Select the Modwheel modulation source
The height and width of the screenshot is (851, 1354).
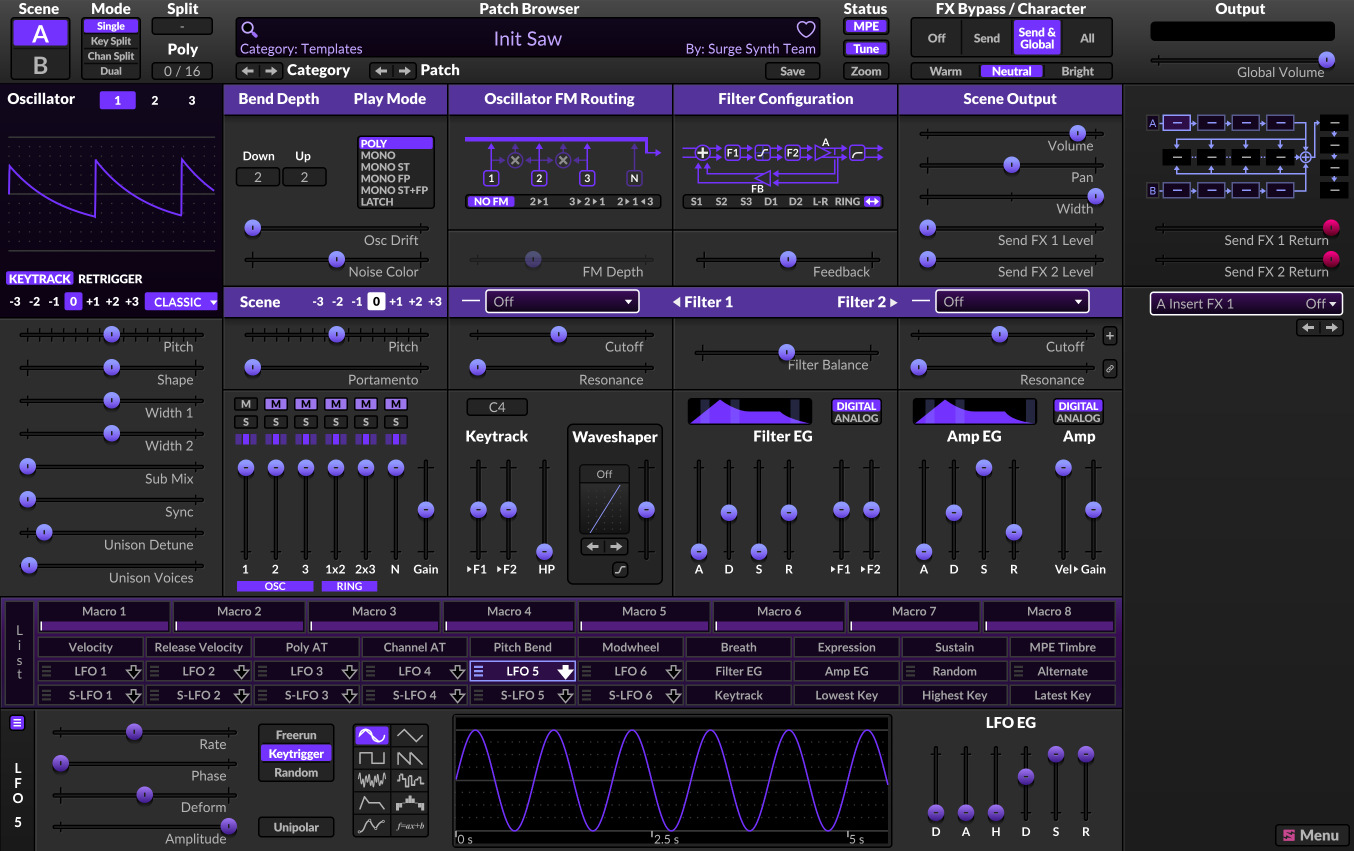(631, 647)
